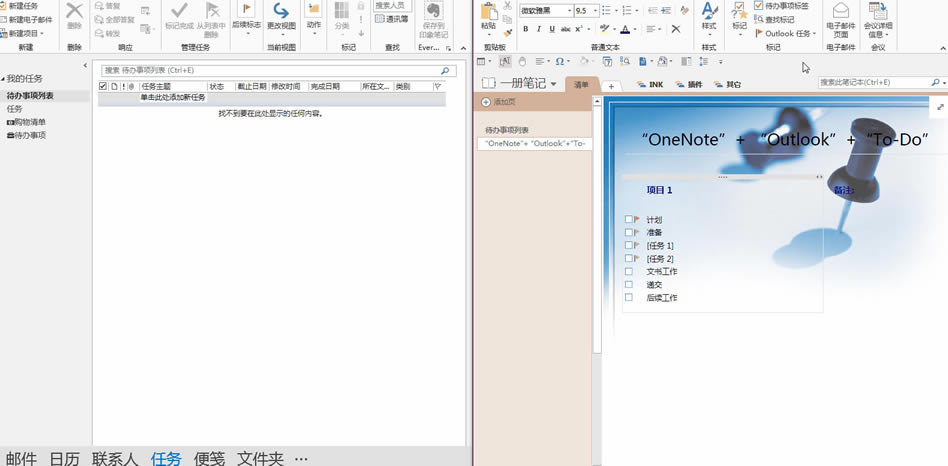Screen dimensions: 948x466
Task: Switch to People in Outlook navigation
Action: 115,459
